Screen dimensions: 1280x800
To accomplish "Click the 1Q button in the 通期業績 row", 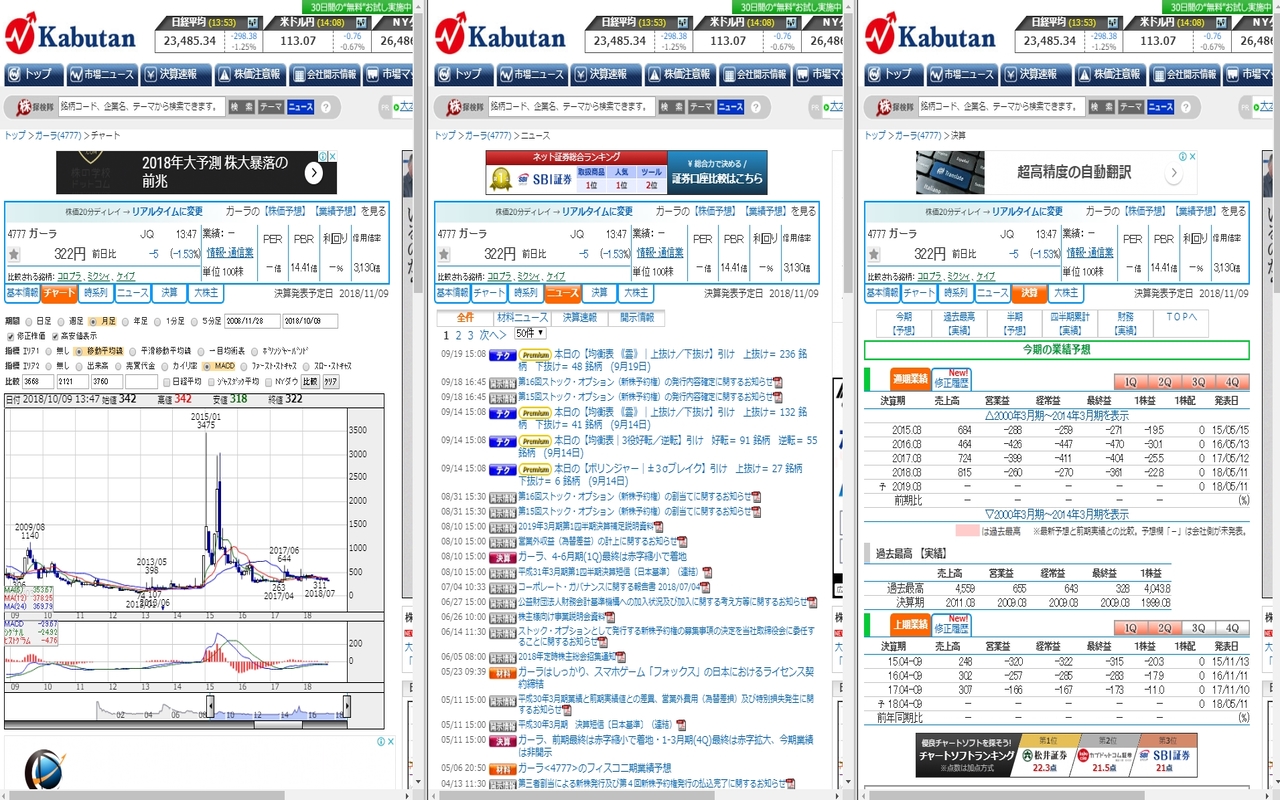I will 1131,382.
